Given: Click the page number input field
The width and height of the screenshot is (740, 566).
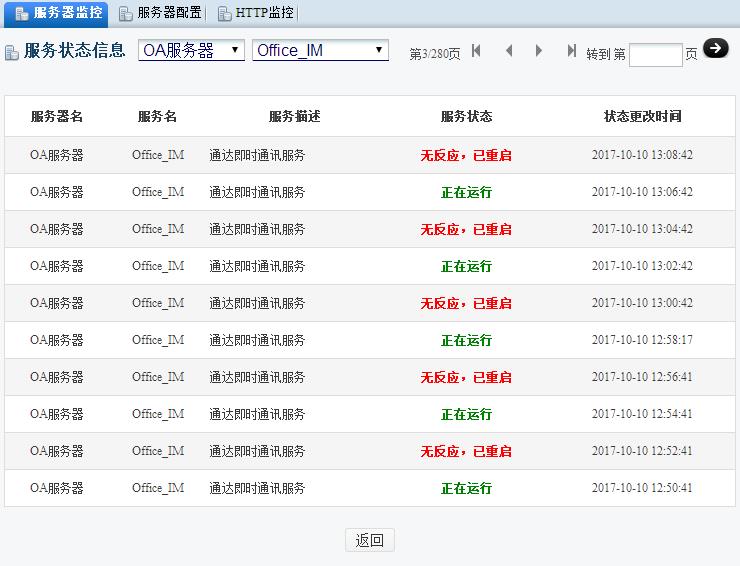Looking at the screenshot, I should (656, 55).
